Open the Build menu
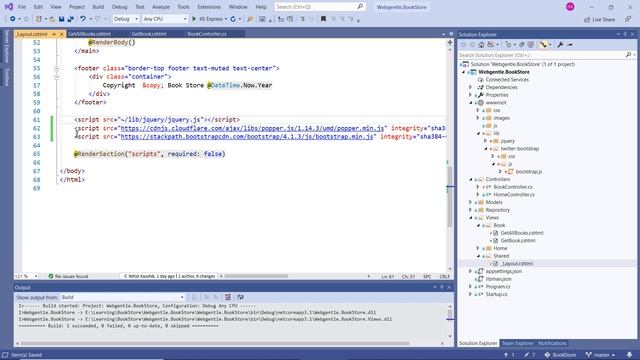Viewport: 640px width, 360px height. click(98, 7)
